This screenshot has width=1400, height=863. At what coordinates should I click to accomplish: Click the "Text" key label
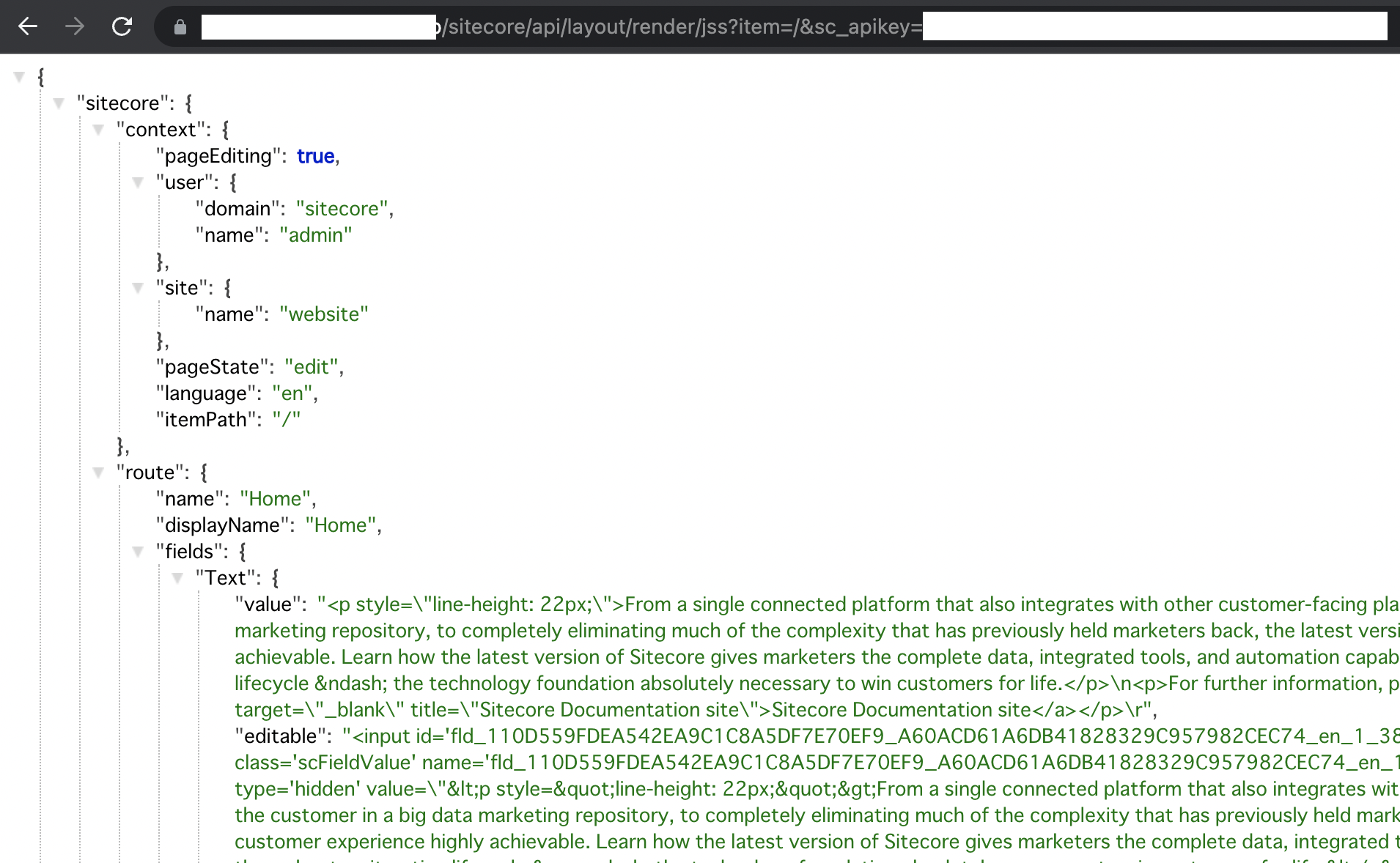click(225, 578)
